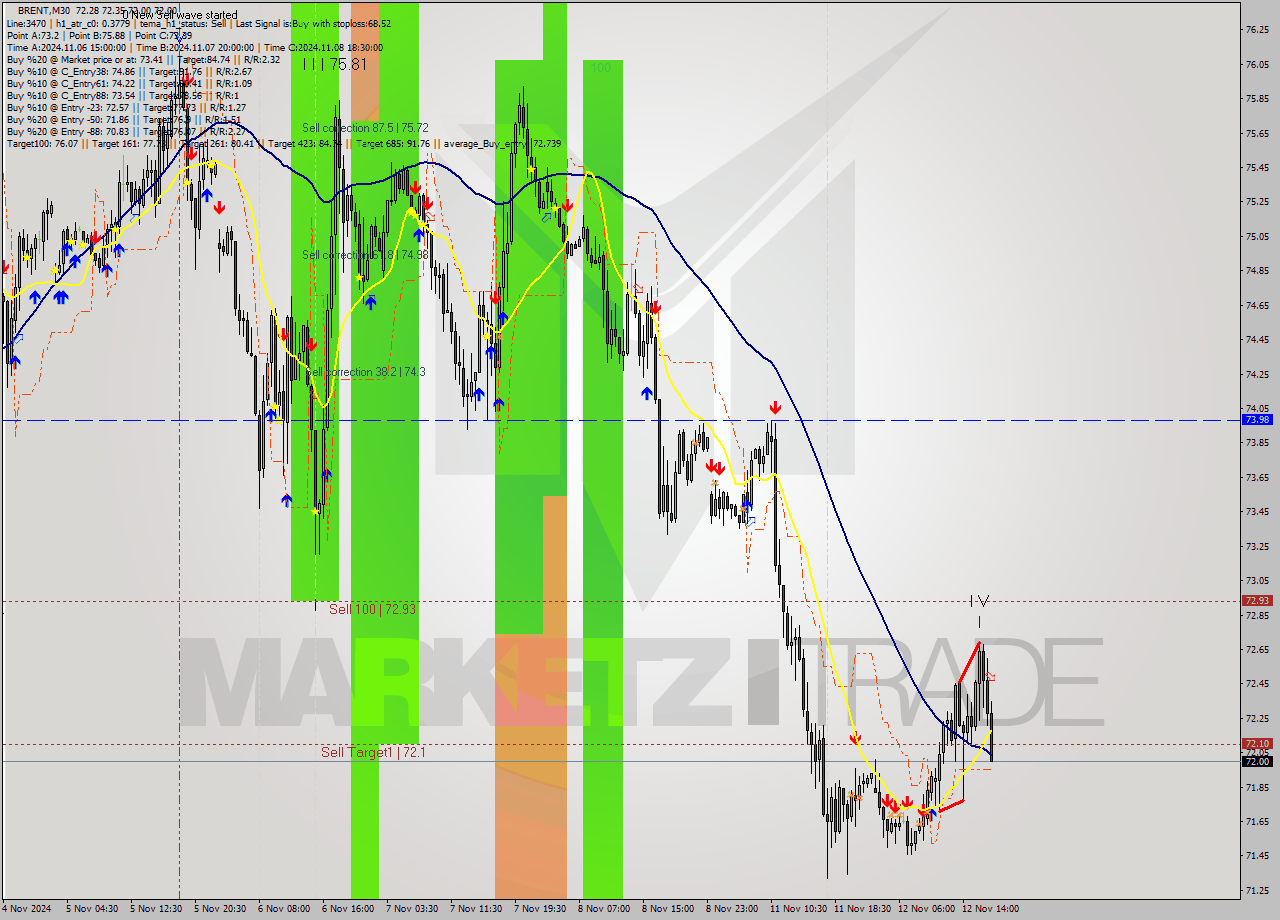Screen dimensions: 1280x920
Task: Click the 71.65 price axis value
Action: tap(1257, 822)
